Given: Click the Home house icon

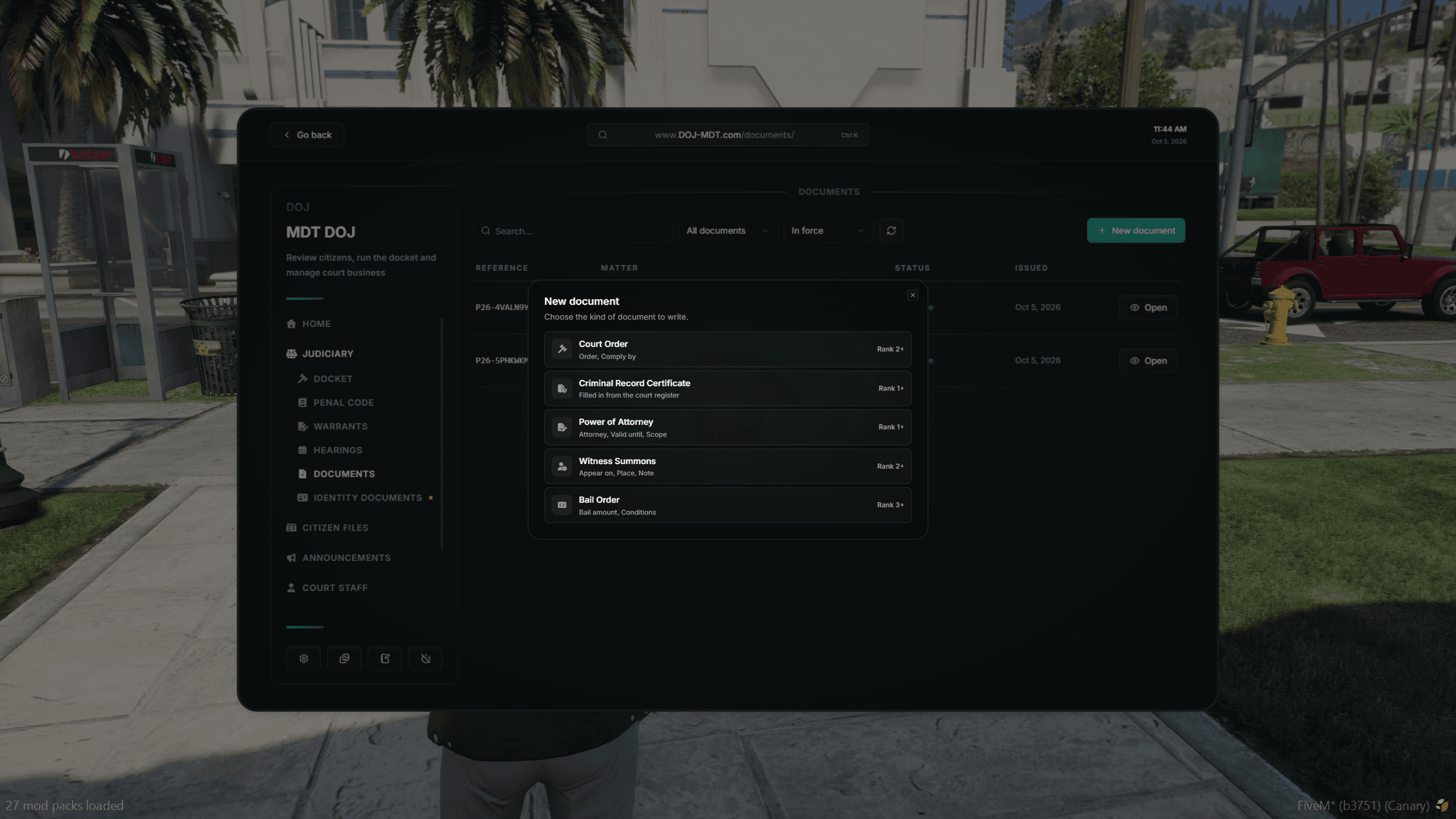Looking at the screenshot, I should pyautogui.click(x=291, y=324).
